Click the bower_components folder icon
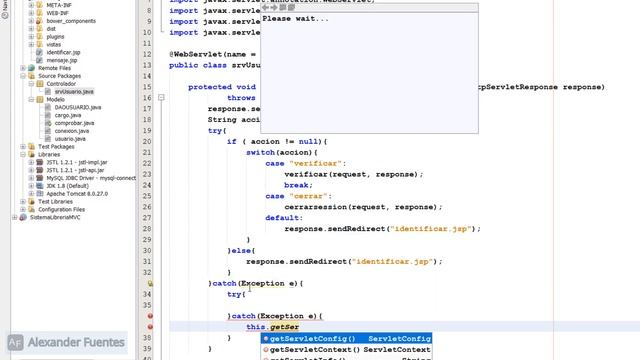 (40, 21)
